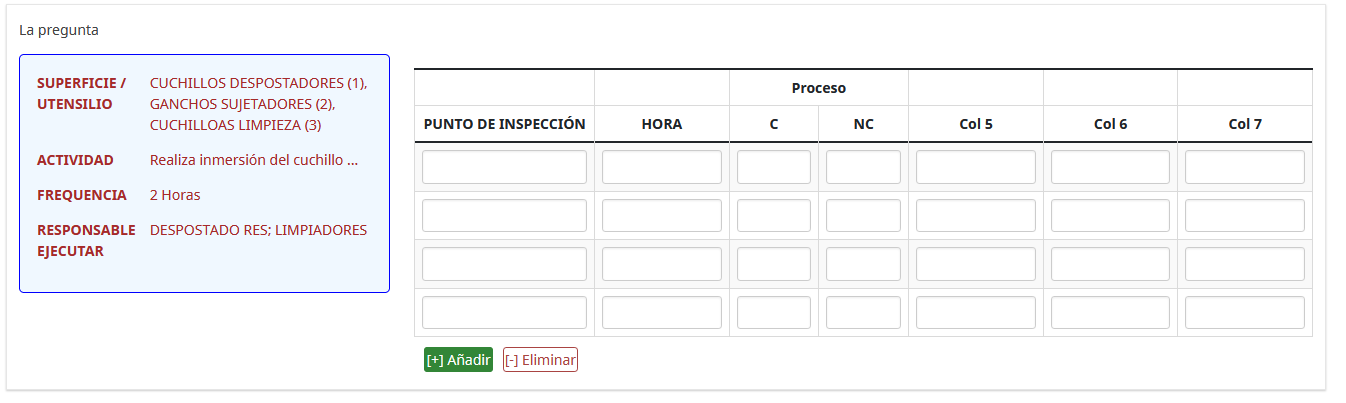Select the first row HORA input

tap(662, 167)
